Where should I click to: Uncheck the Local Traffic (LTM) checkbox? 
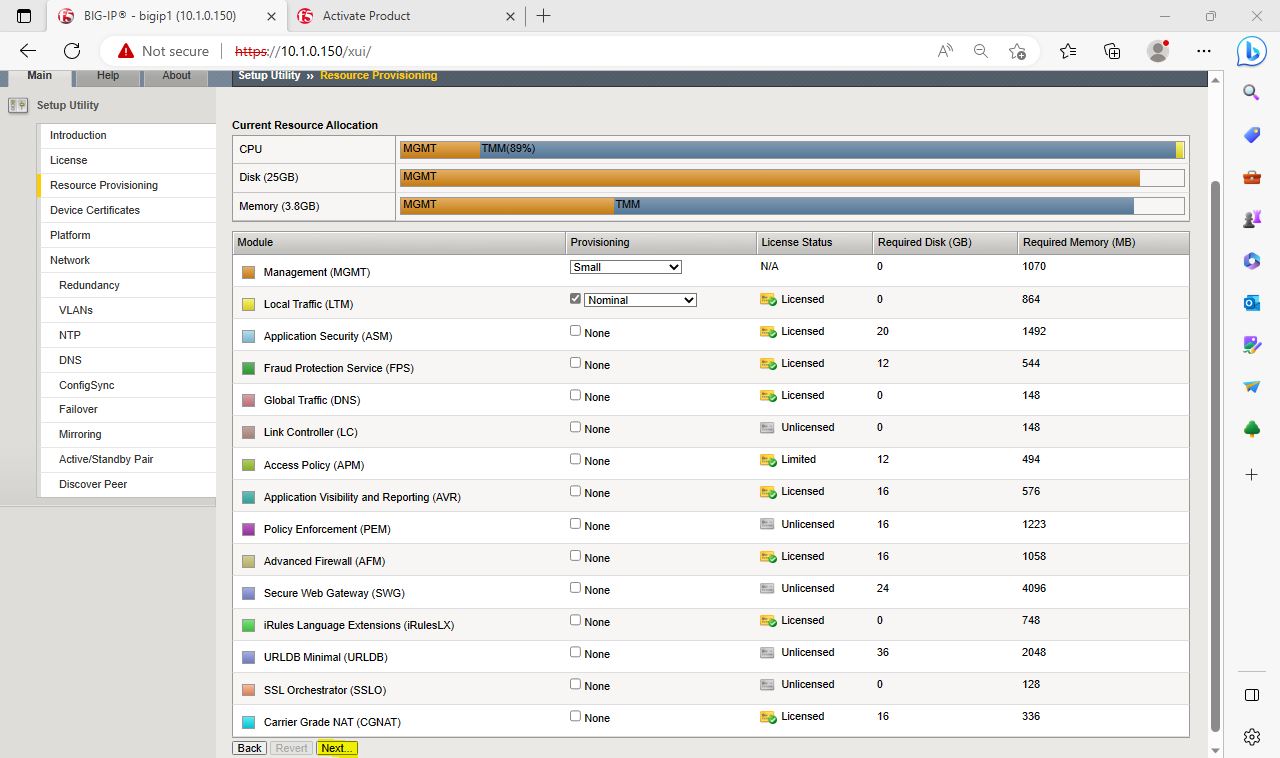[x=575, y=299]
